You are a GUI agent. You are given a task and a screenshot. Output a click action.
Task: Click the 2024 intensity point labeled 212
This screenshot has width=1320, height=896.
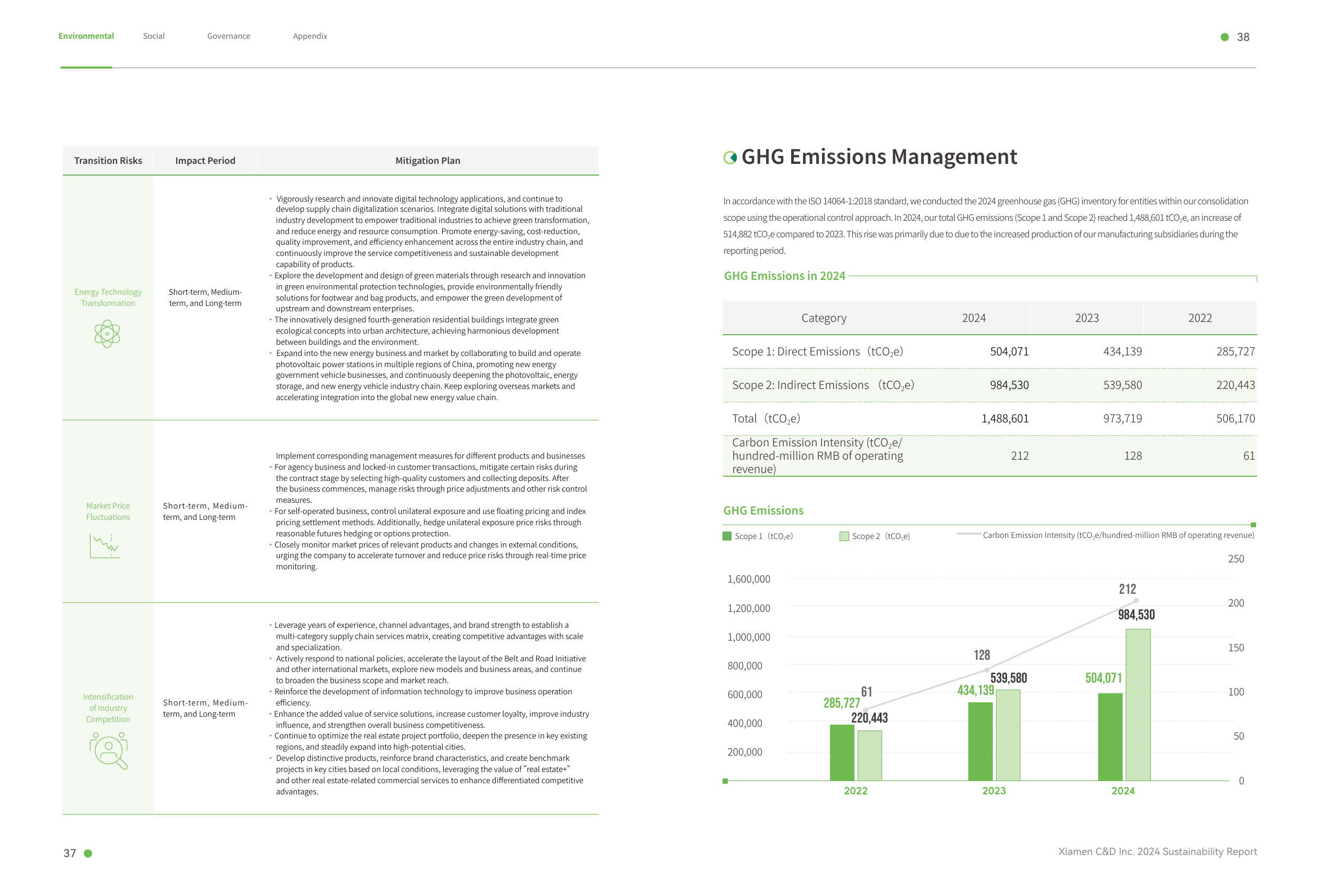tap(1136, 600)
